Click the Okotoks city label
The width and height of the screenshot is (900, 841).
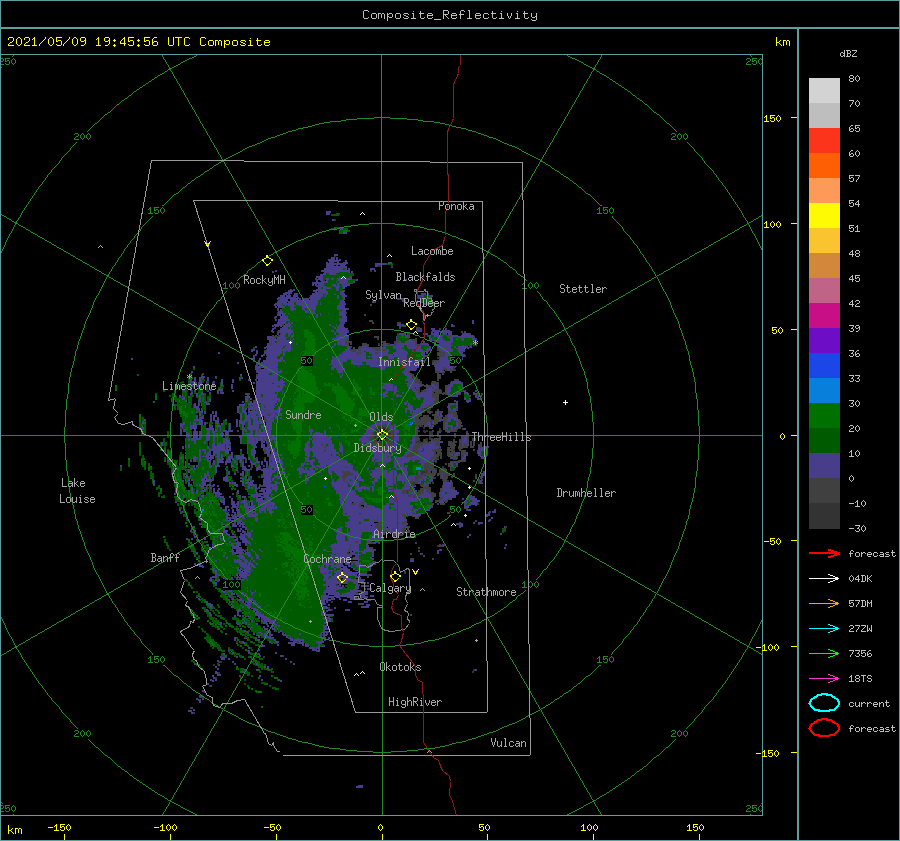[400, 667]
